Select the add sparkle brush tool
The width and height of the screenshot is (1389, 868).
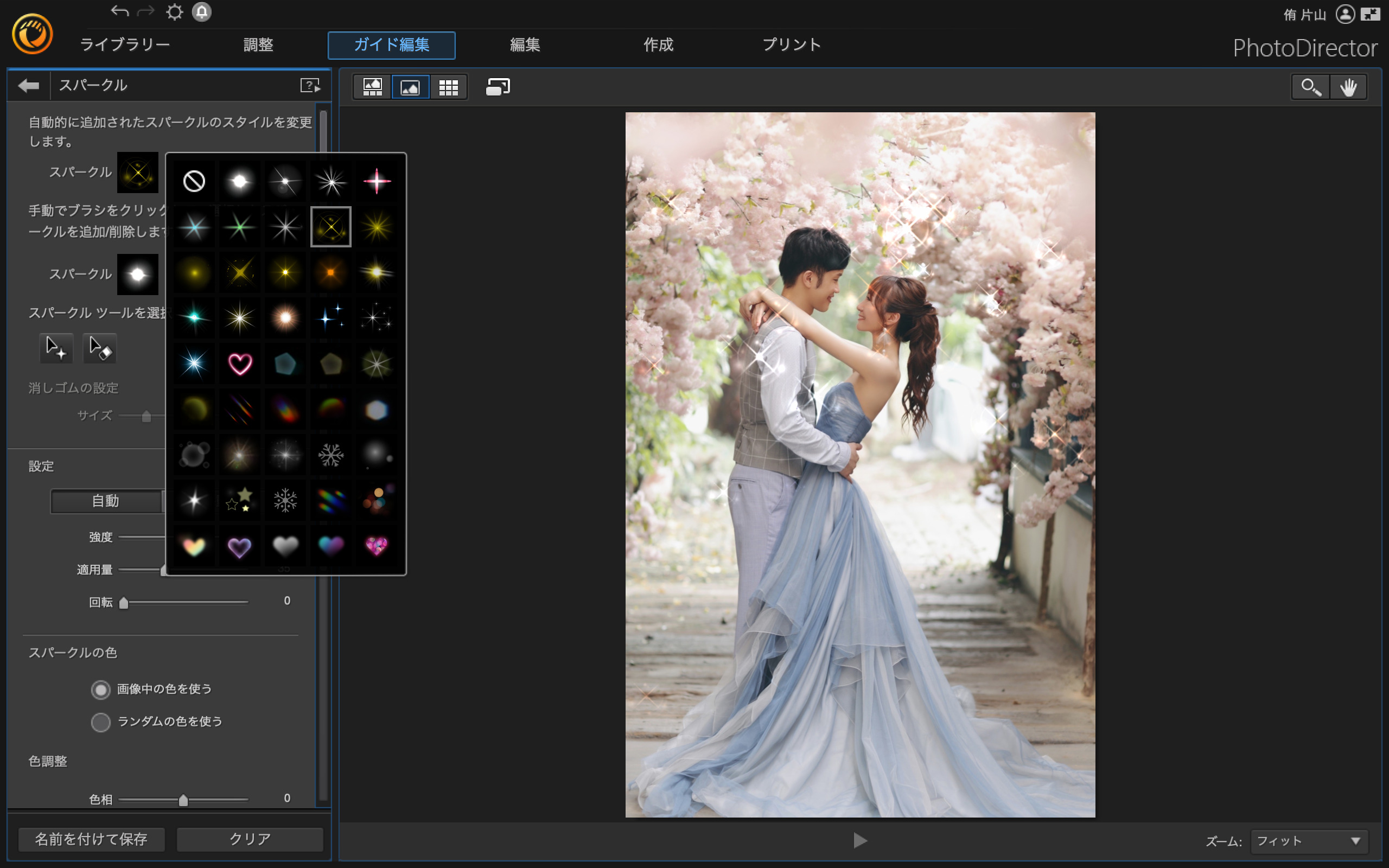click(x=56, y=348)
